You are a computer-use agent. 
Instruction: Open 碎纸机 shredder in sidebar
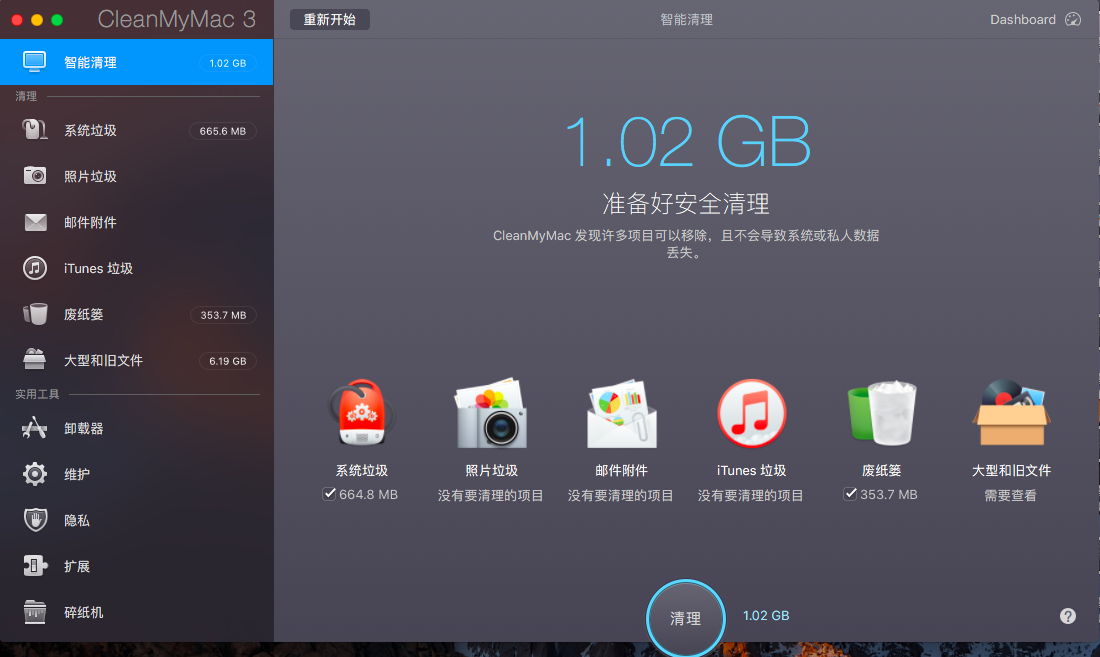[84, 612]
